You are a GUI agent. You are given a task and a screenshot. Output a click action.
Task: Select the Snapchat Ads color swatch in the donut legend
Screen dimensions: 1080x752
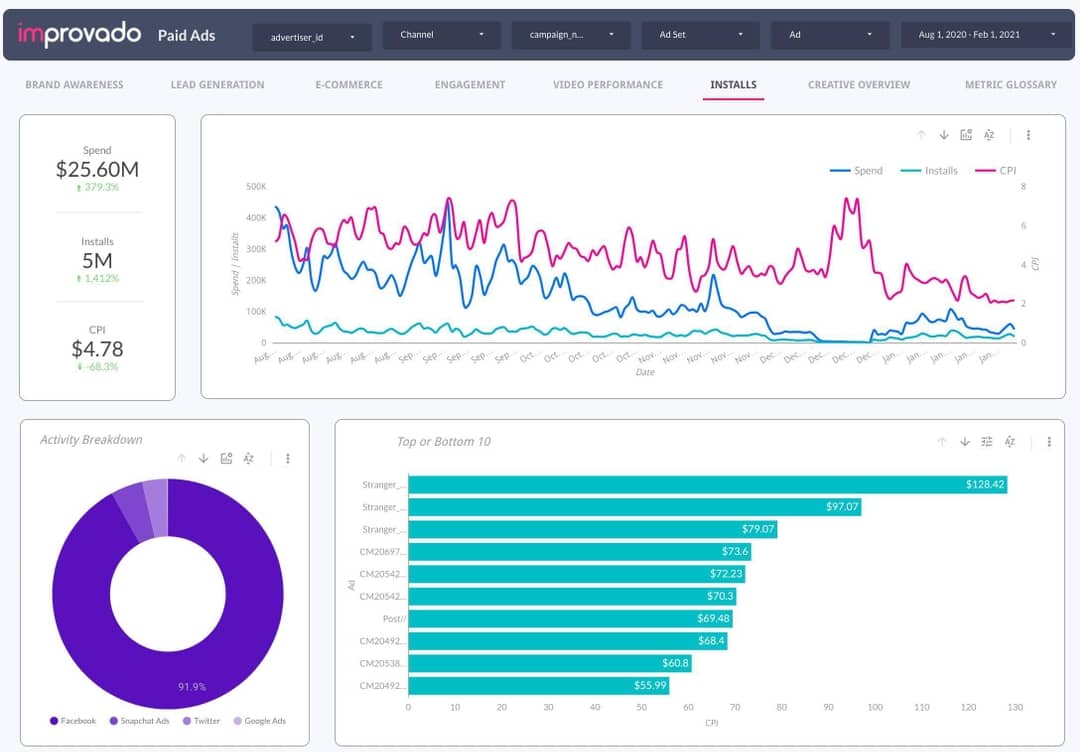coord(111,720)
